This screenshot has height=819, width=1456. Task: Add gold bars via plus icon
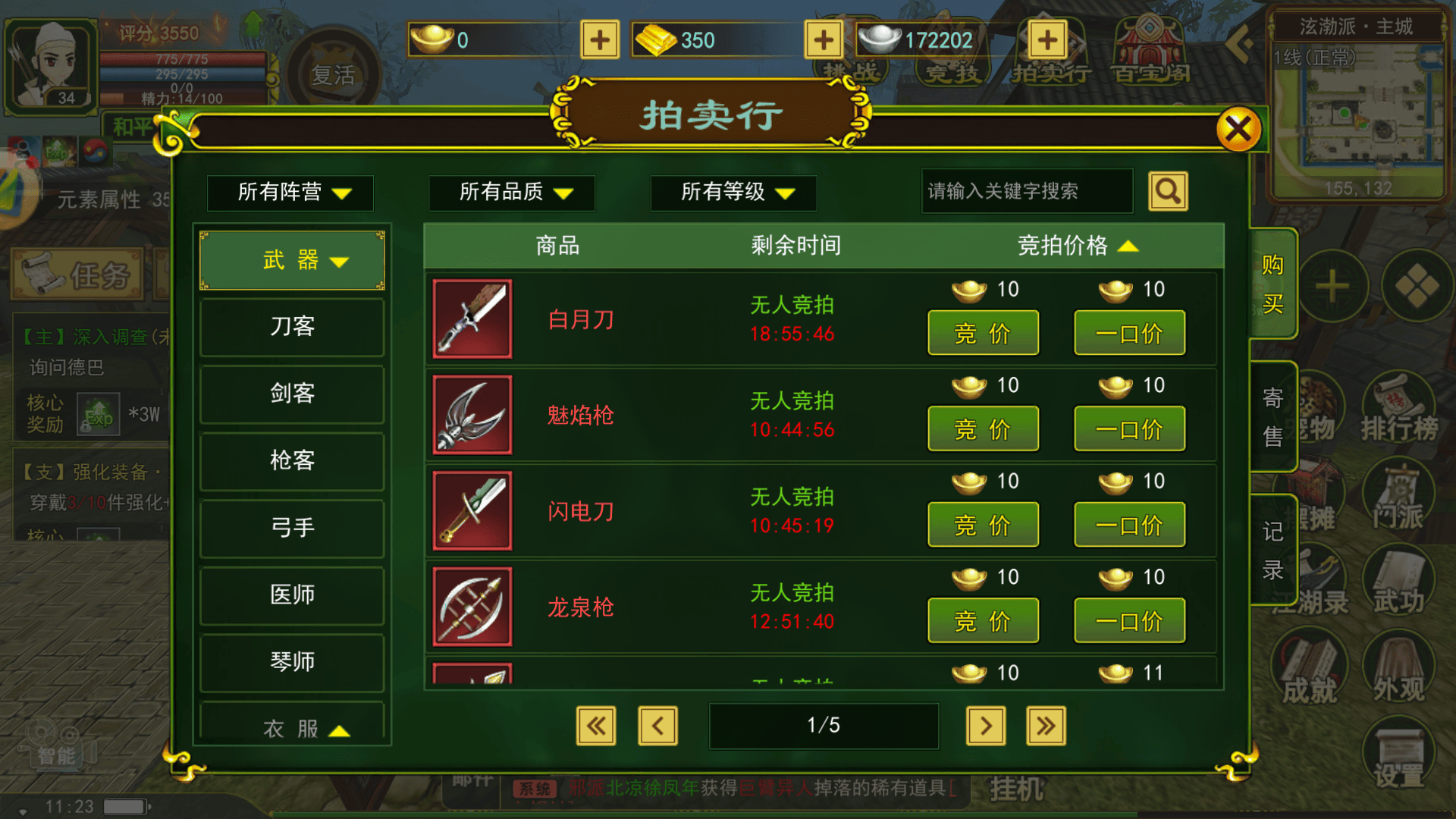click(824, 39)
